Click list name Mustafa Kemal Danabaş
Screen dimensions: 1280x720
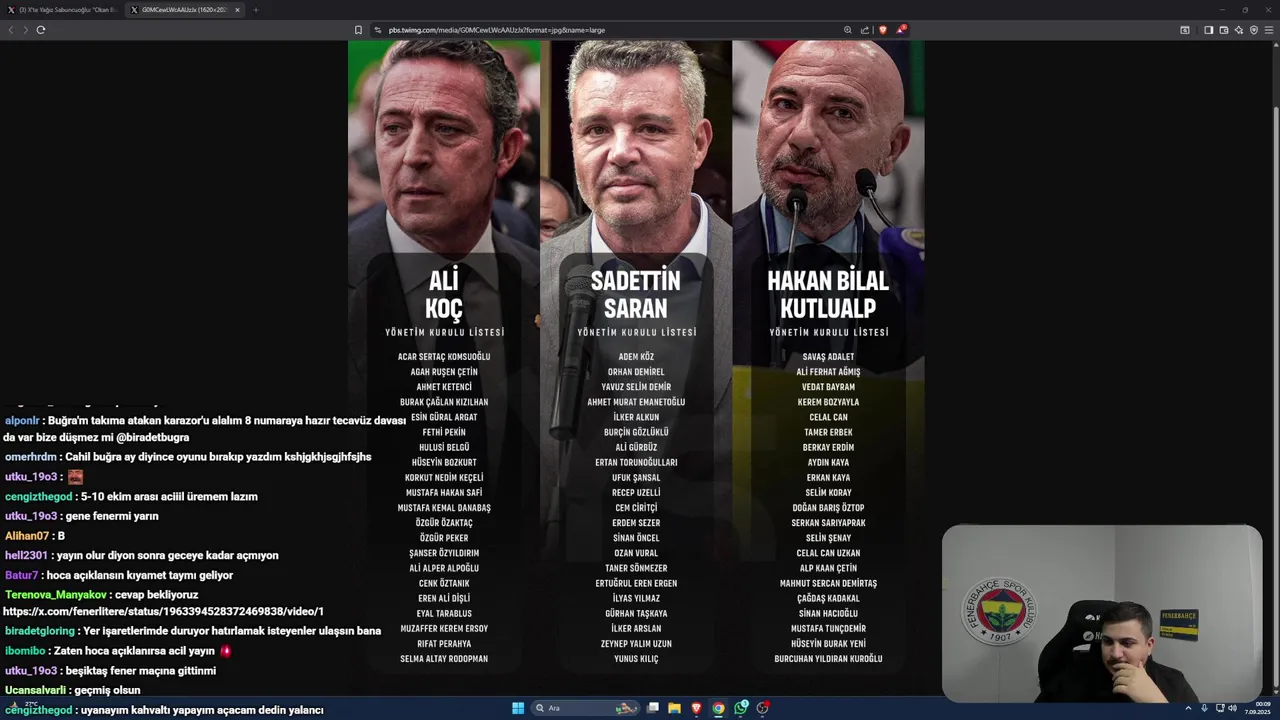click(x=444, y=508)
